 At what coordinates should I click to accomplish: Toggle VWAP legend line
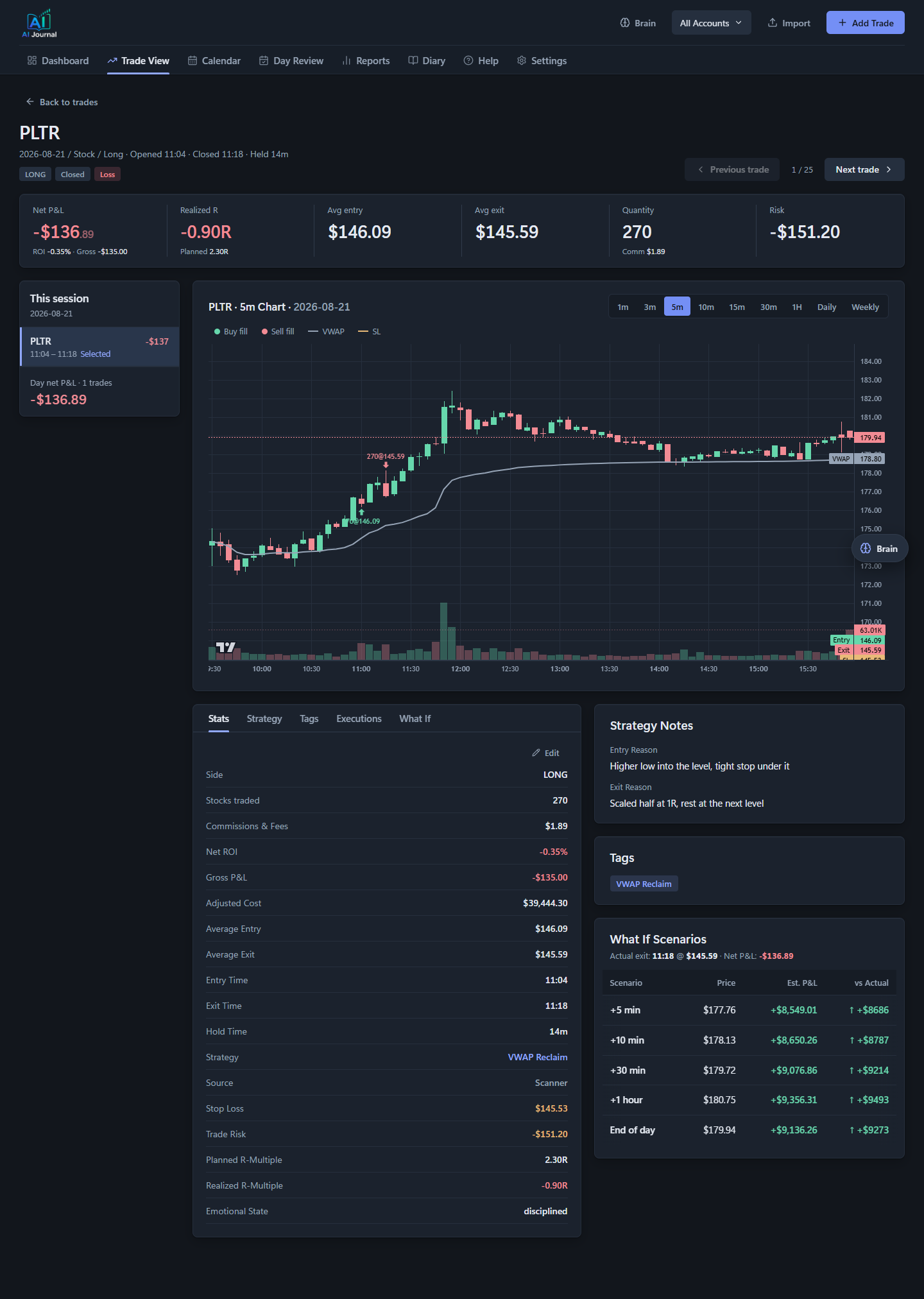(x=326, y=332)
